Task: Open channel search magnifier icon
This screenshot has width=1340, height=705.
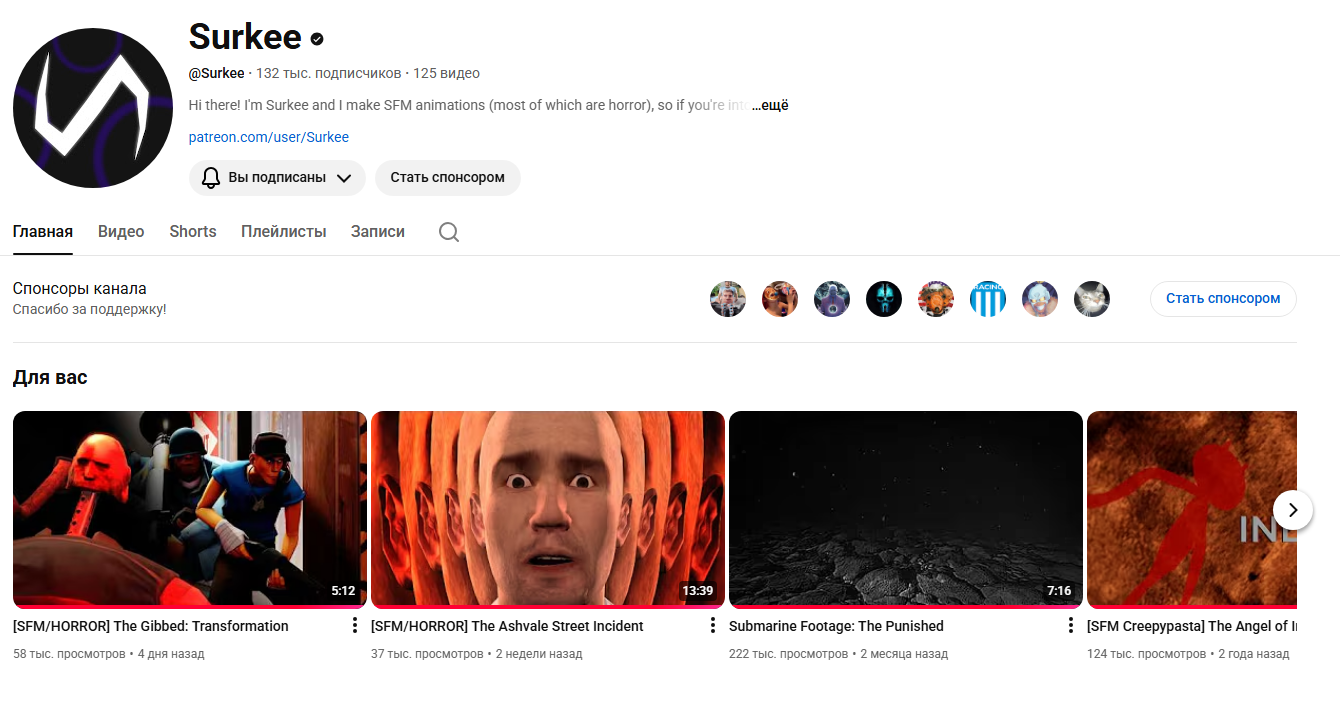Action: tap(449, 232)
